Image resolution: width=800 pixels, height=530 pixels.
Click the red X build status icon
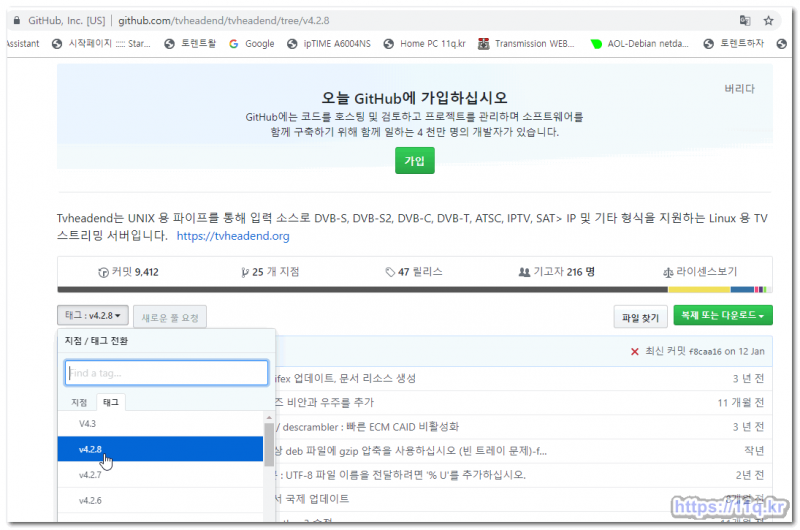coord(635,351)
